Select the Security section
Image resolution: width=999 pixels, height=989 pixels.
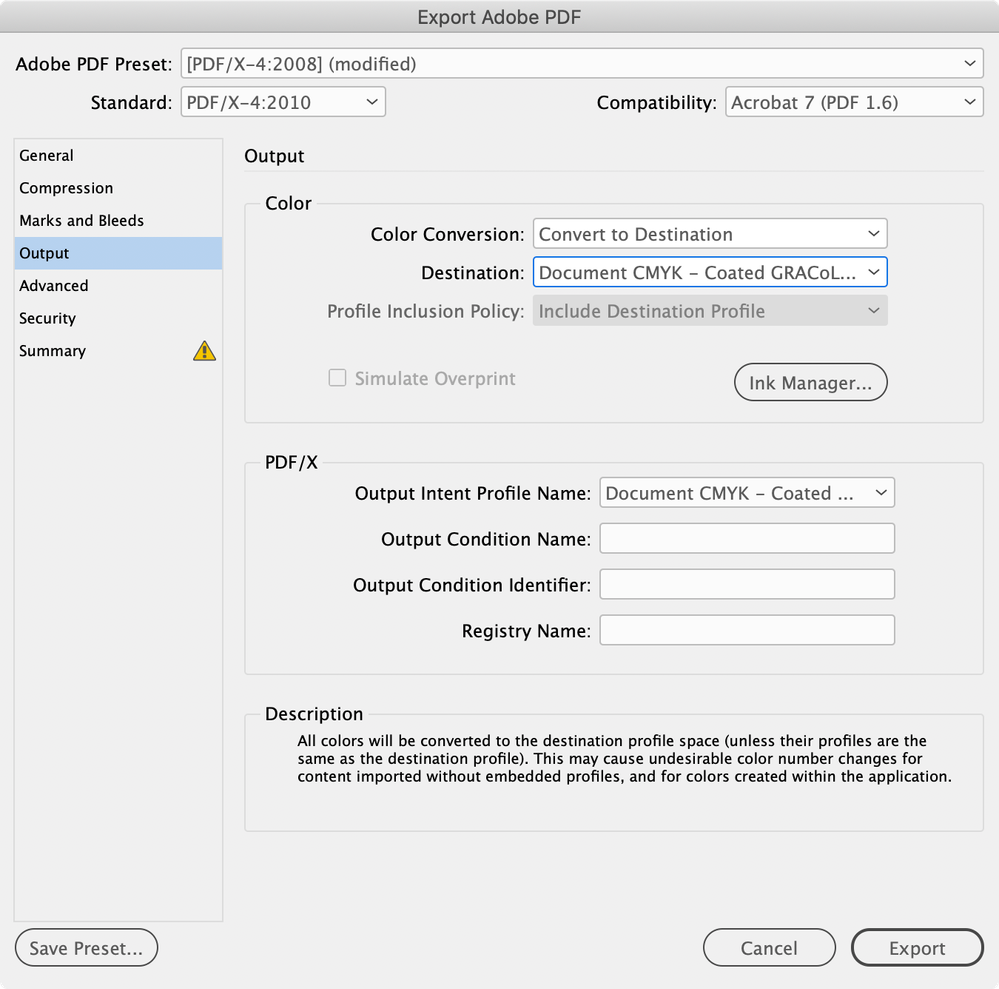point(118,318)
